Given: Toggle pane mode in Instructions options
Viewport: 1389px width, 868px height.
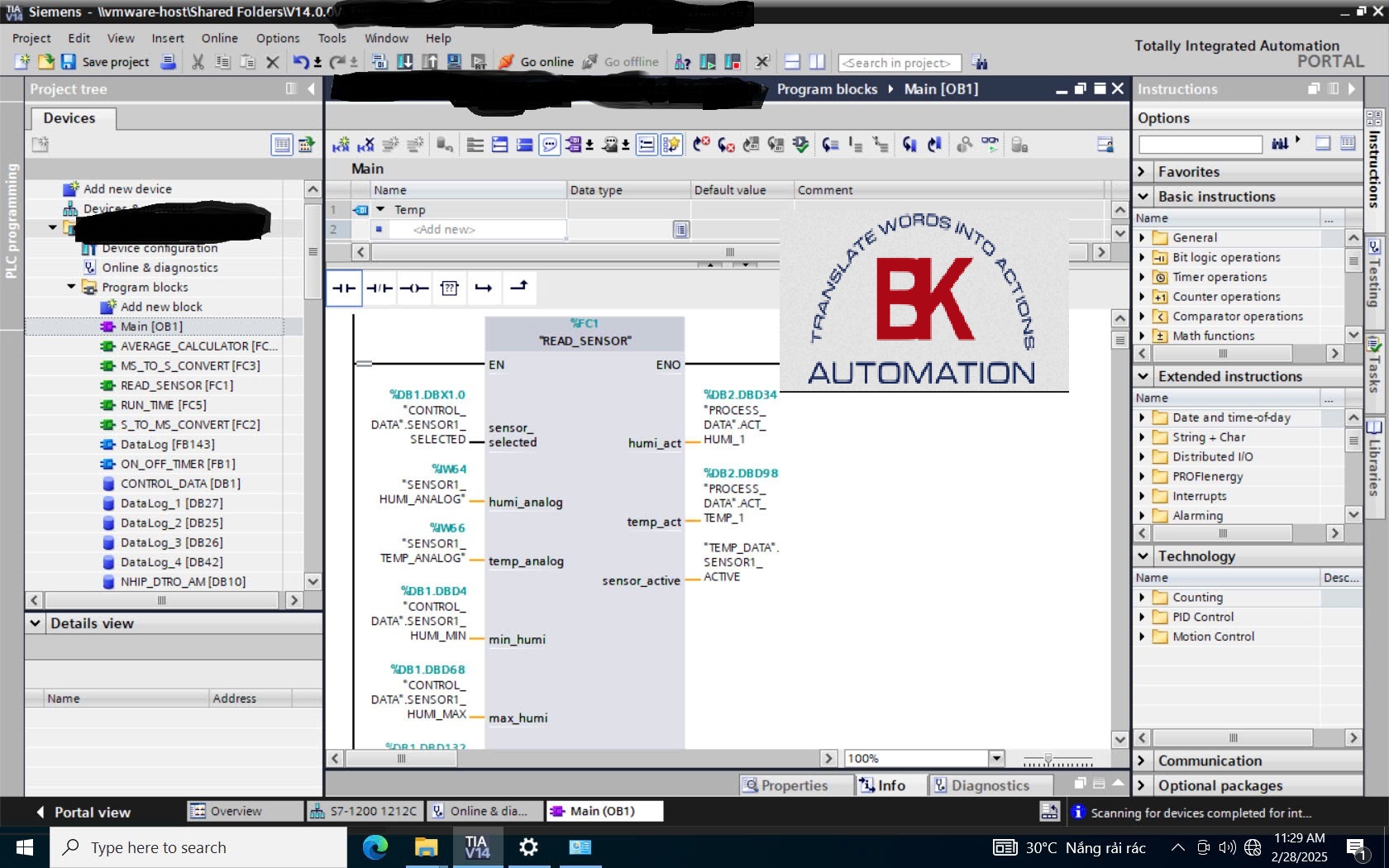Looking at the screenshot, I should pyautogui.click(x=1323, y=143).
